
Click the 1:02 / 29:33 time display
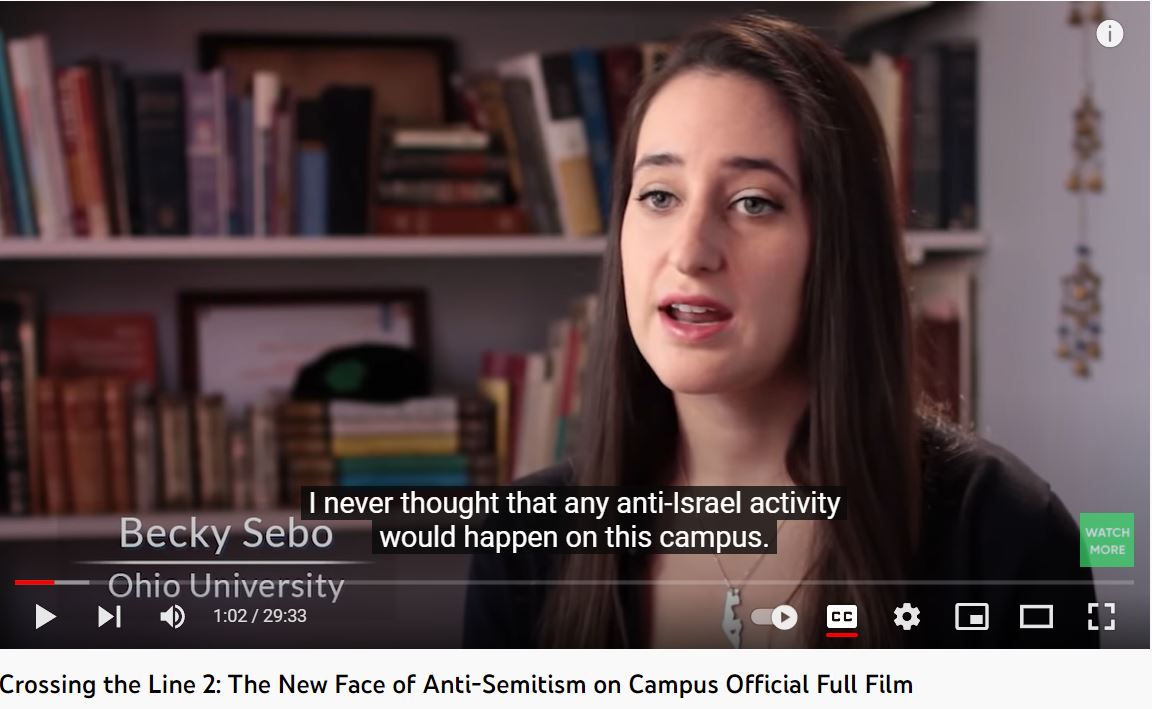click(259, 616)
